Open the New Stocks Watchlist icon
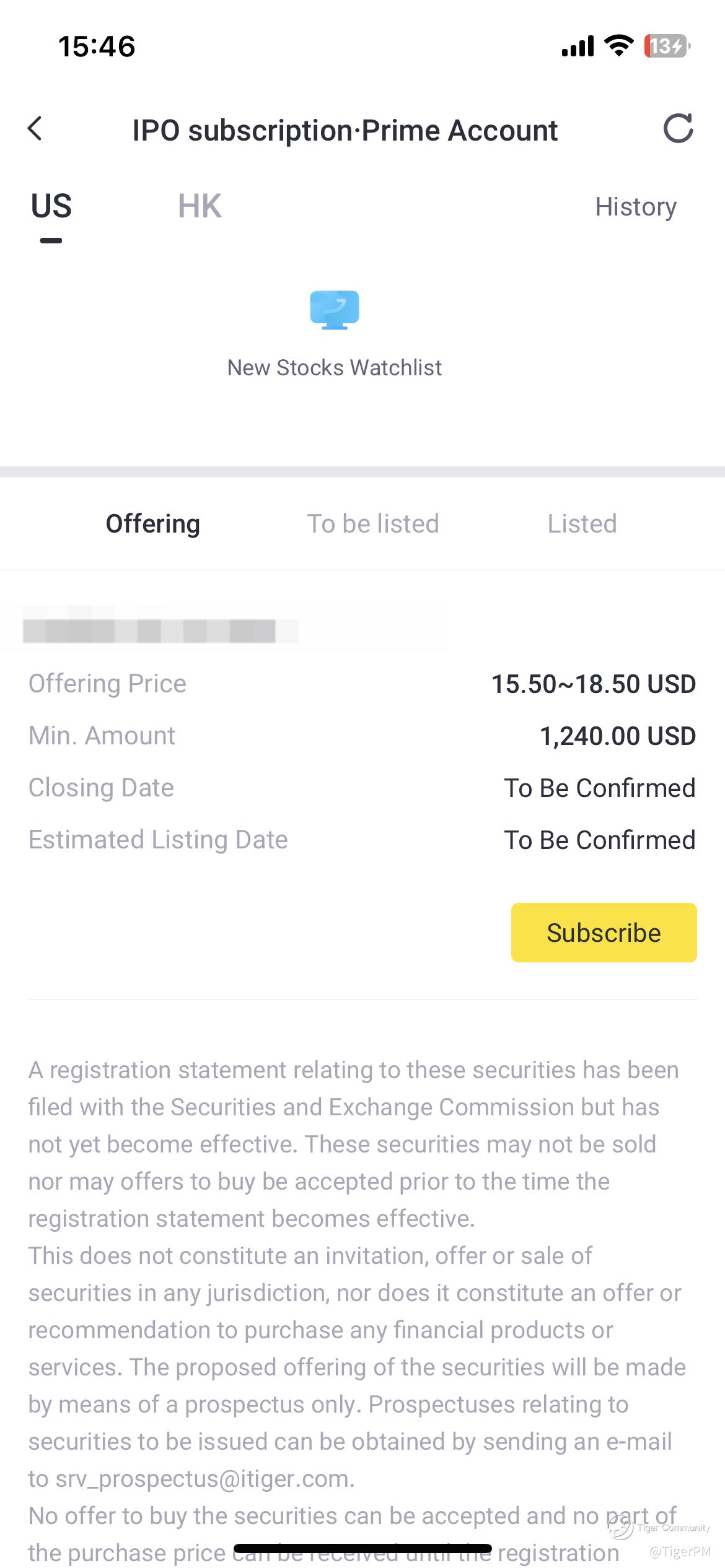Image resolution: width=725 pixels, height=1568 pixels. click(335, 310)
